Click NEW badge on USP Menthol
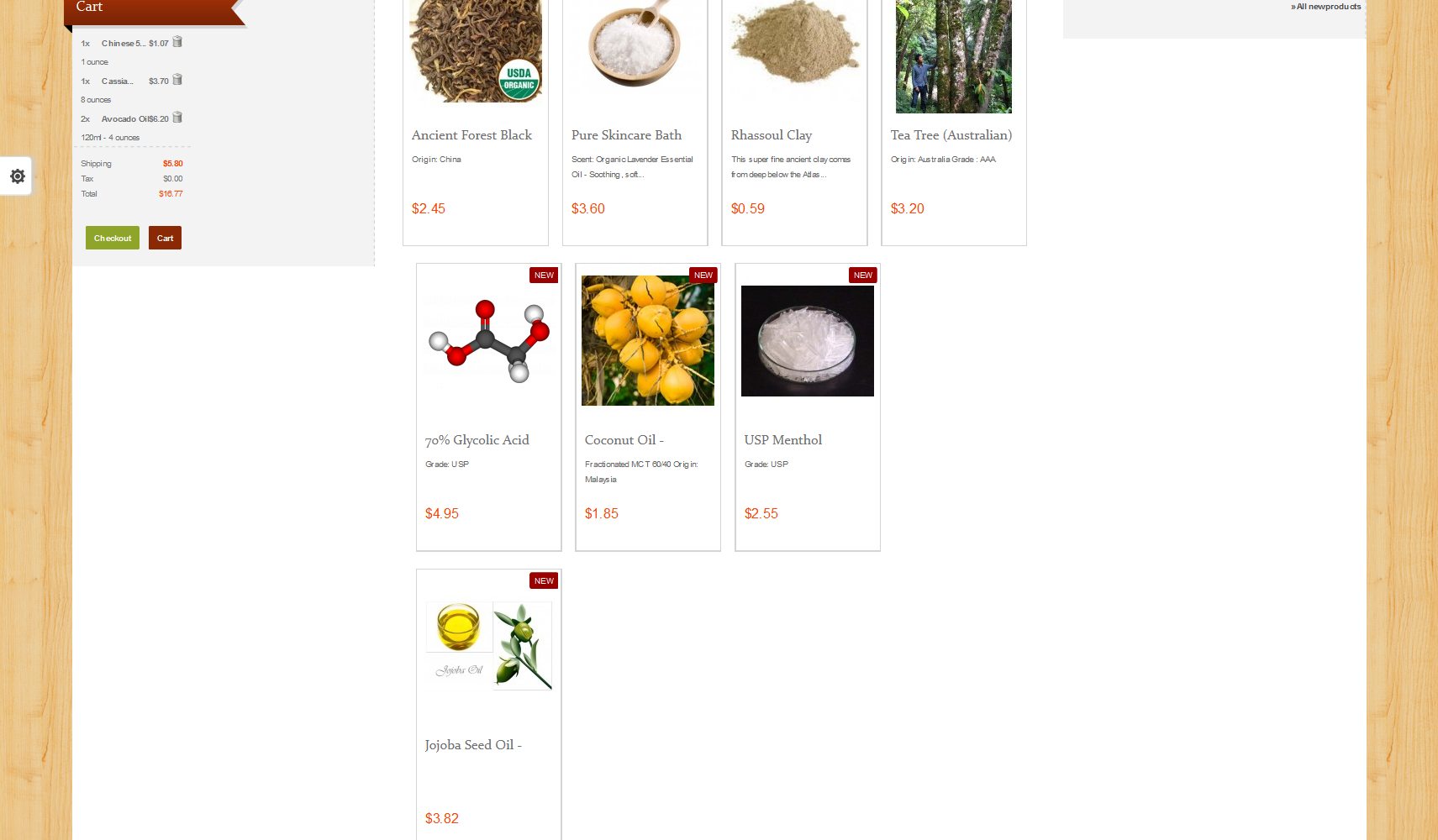The height and width of the screenshot is (840, 1438). point(863,276)
